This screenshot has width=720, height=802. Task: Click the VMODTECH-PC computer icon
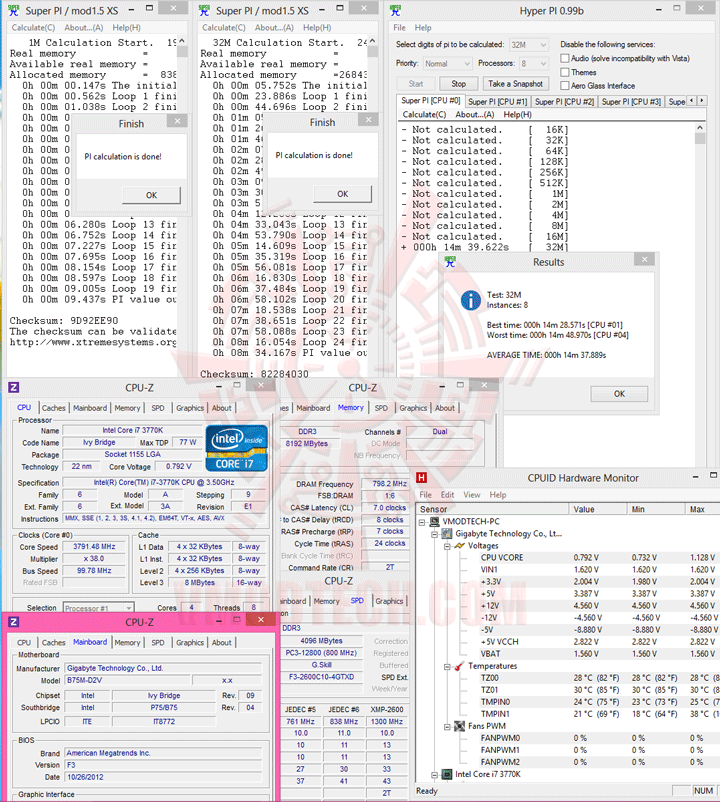point(435,522)
